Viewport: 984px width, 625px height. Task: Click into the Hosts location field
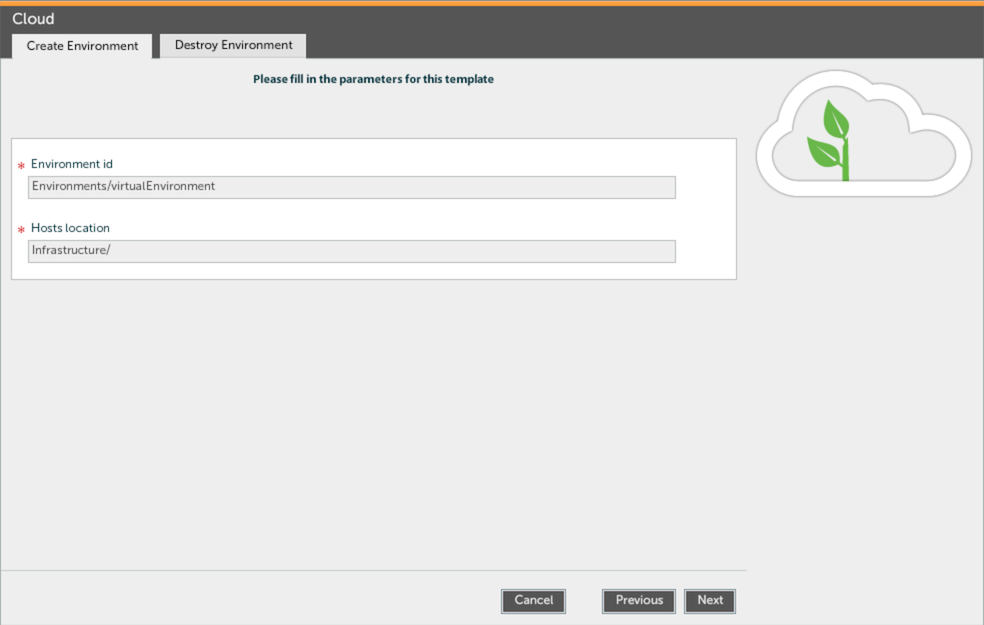[352, 251]
